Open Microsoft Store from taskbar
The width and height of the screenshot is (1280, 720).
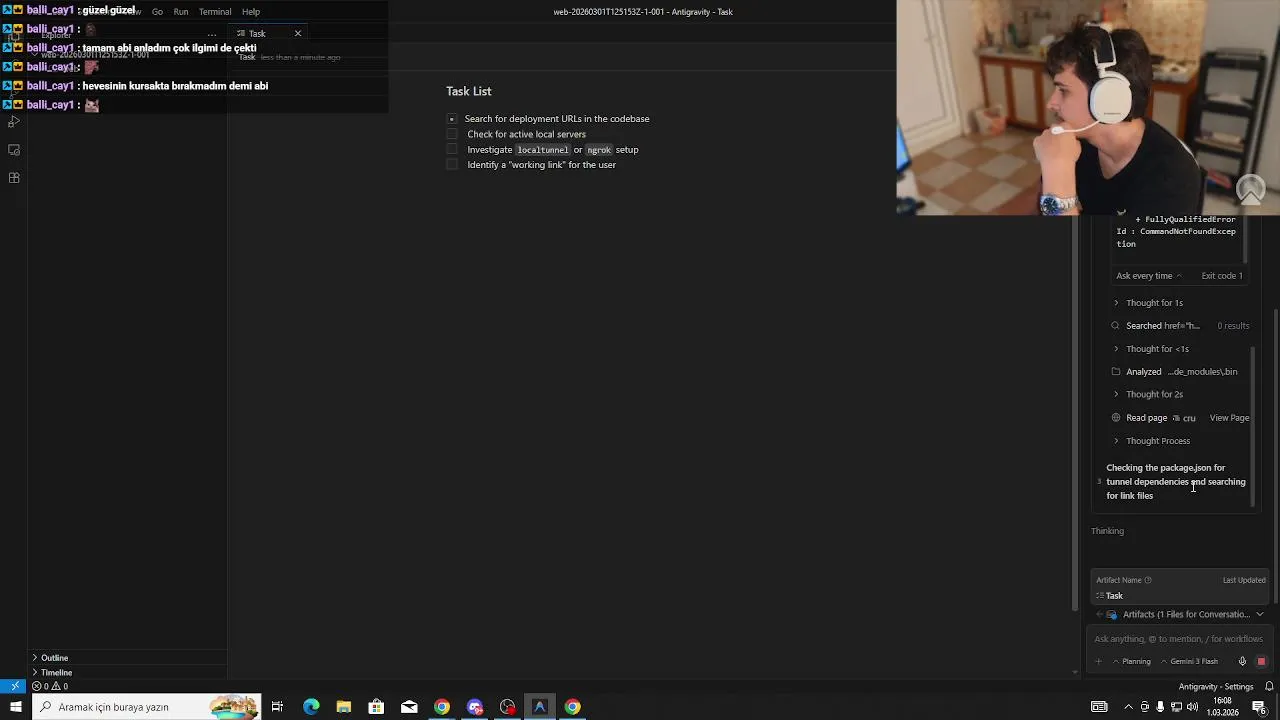click(376, 707)
